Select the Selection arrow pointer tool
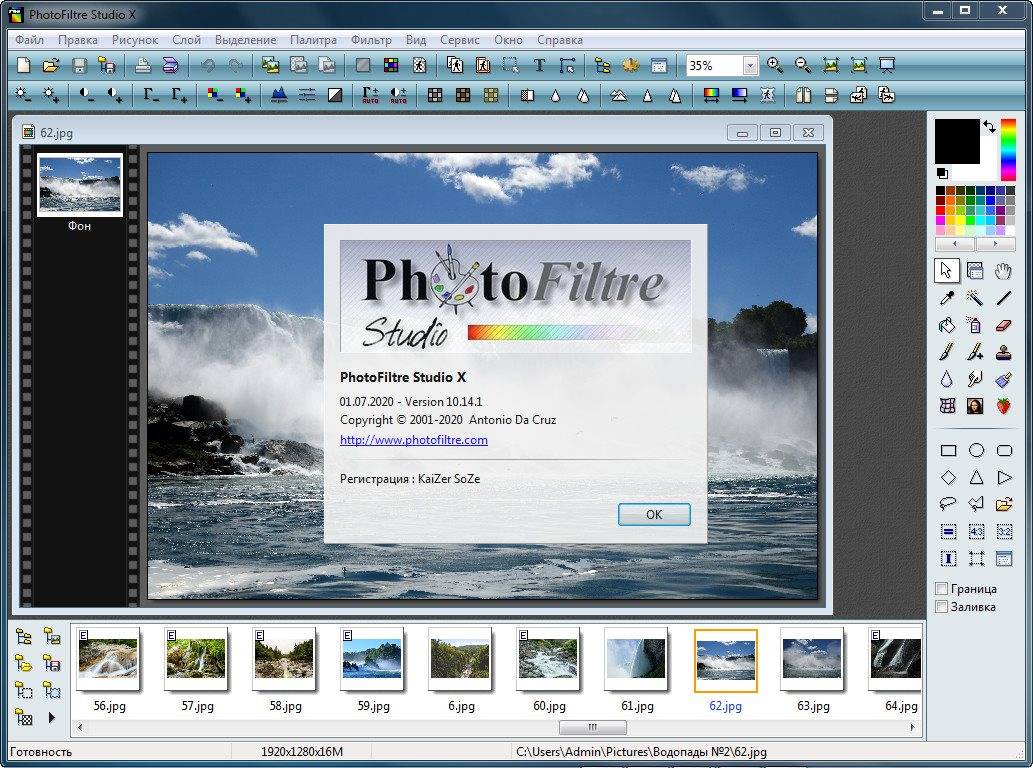This screenshot has width=1033, height=768. click(x=947, y=271)
